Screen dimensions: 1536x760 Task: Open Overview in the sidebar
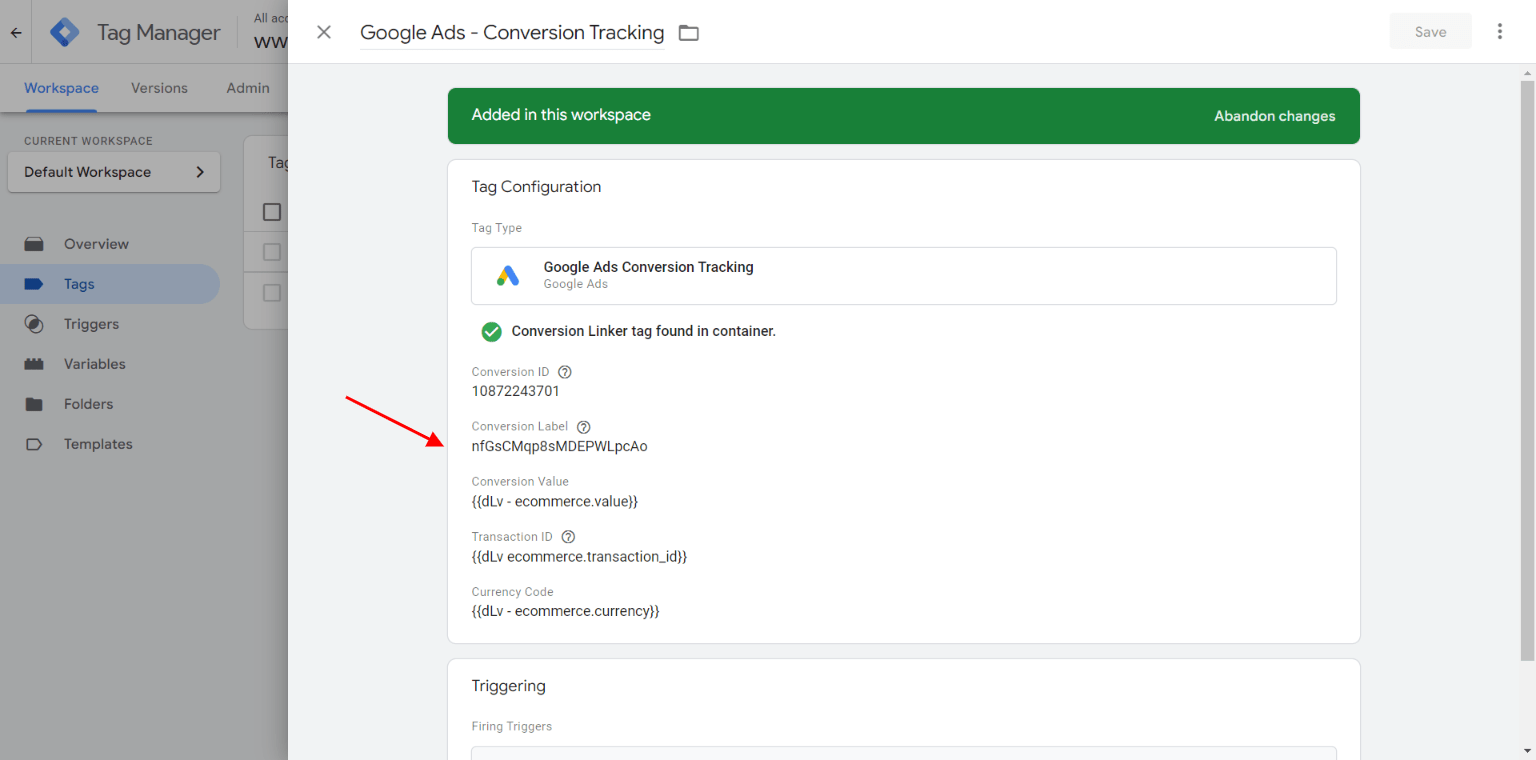(110, 244)
